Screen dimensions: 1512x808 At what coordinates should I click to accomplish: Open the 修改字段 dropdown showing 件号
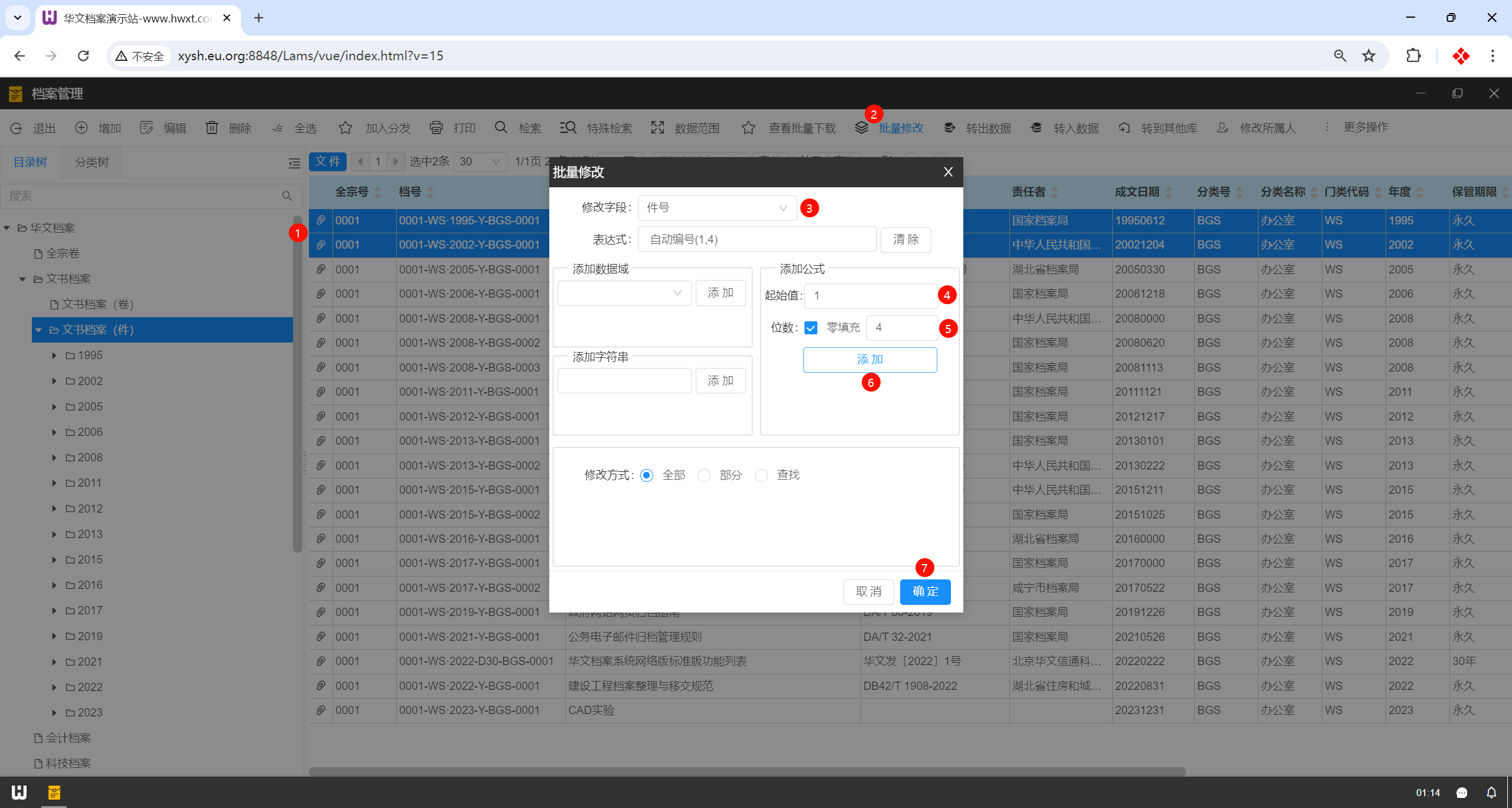coord(717,208)
